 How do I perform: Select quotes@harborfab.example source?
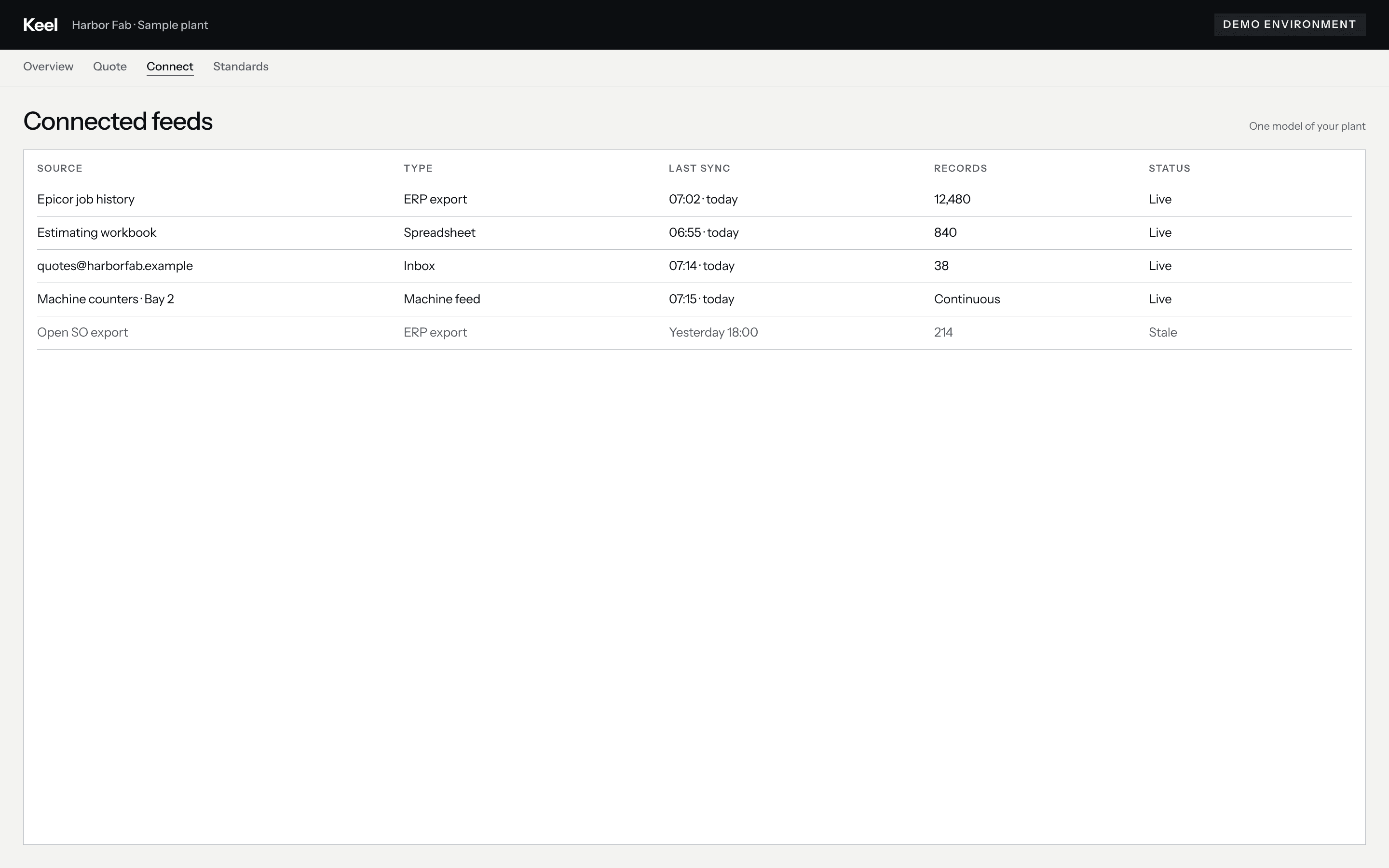115,266
